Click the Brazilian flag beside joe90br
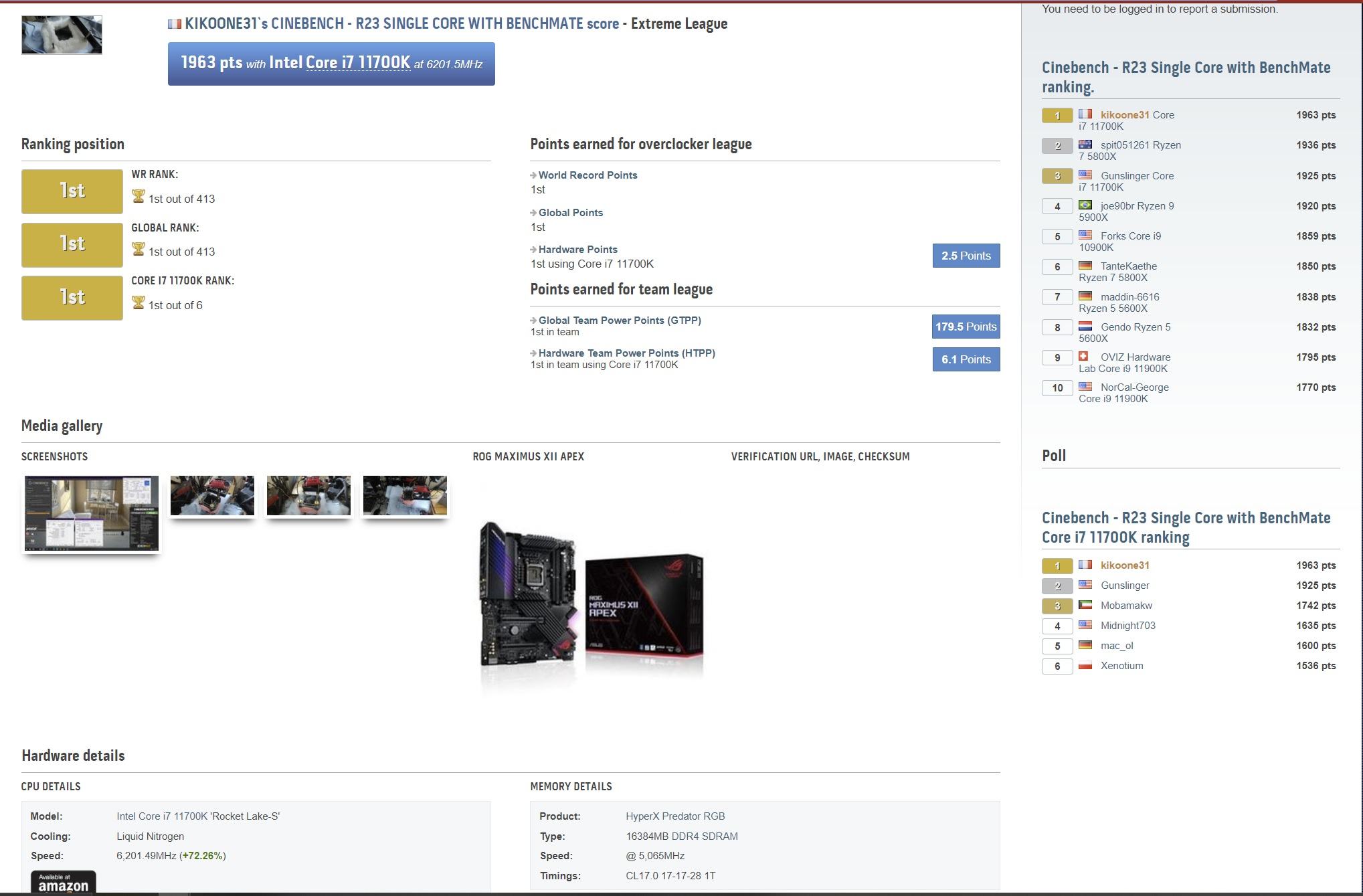 (1085, 205)
